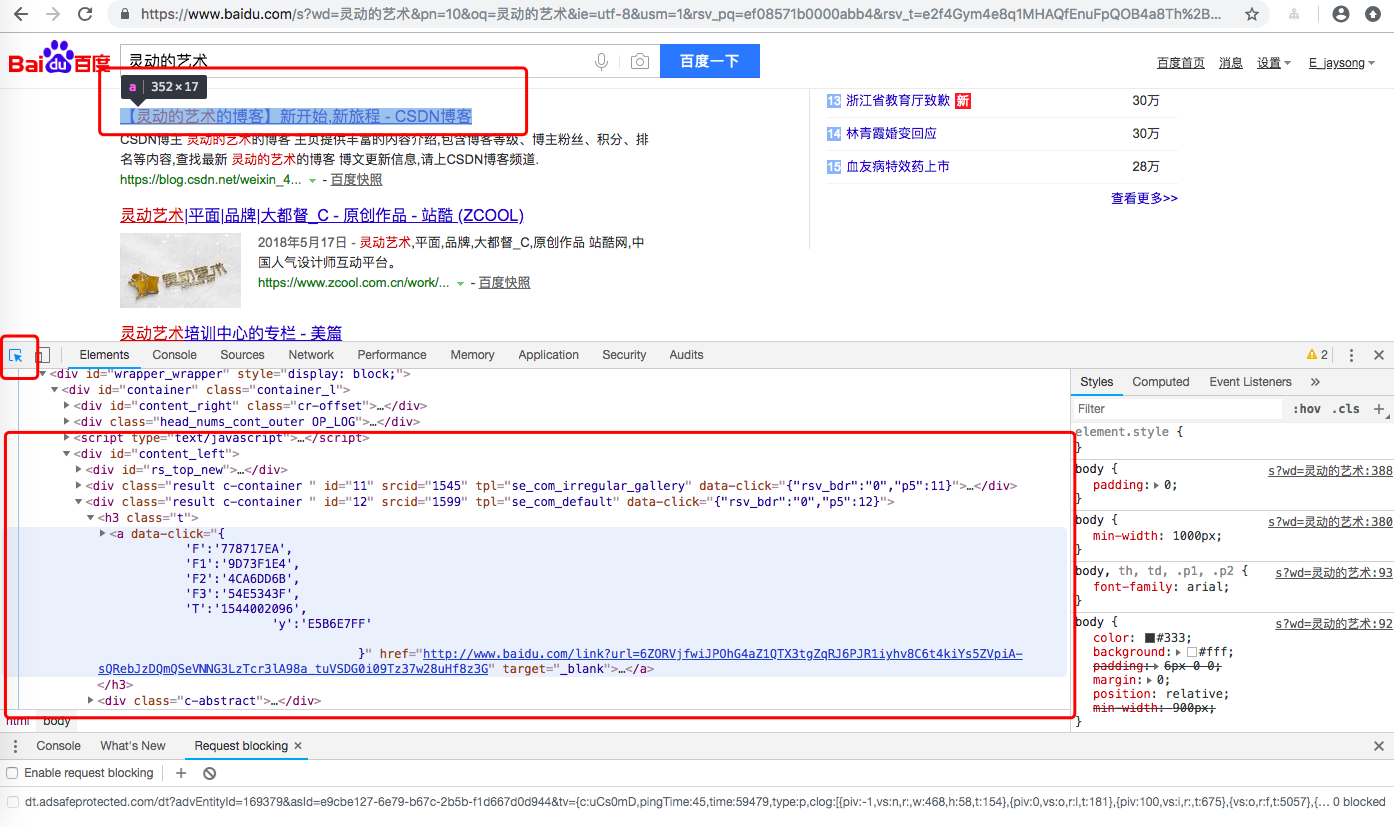Expand the padding shorthand triangle in body rule
This screenshot has height=827, width=1394.
tap(1157, 485)
